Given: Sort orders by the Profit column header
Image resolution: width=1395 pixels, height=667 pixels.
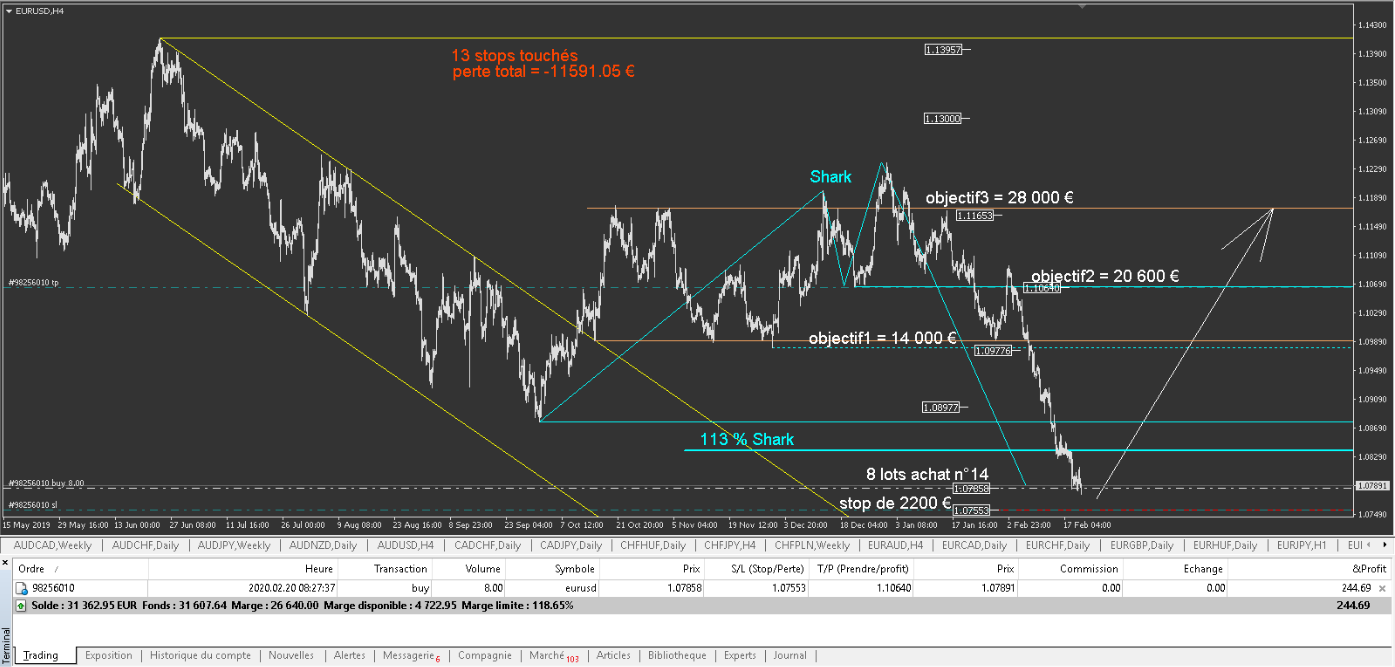Looking at the screenshot, I should point(1311,569).
